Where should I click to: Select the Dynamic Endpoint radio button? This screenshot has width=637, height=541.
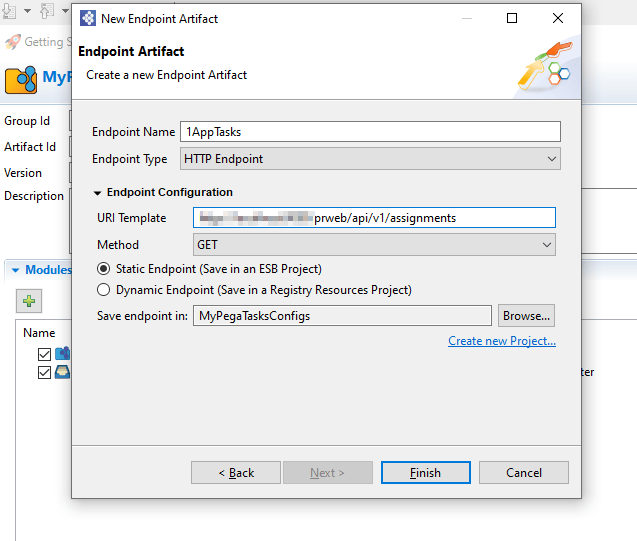[103, 290]
